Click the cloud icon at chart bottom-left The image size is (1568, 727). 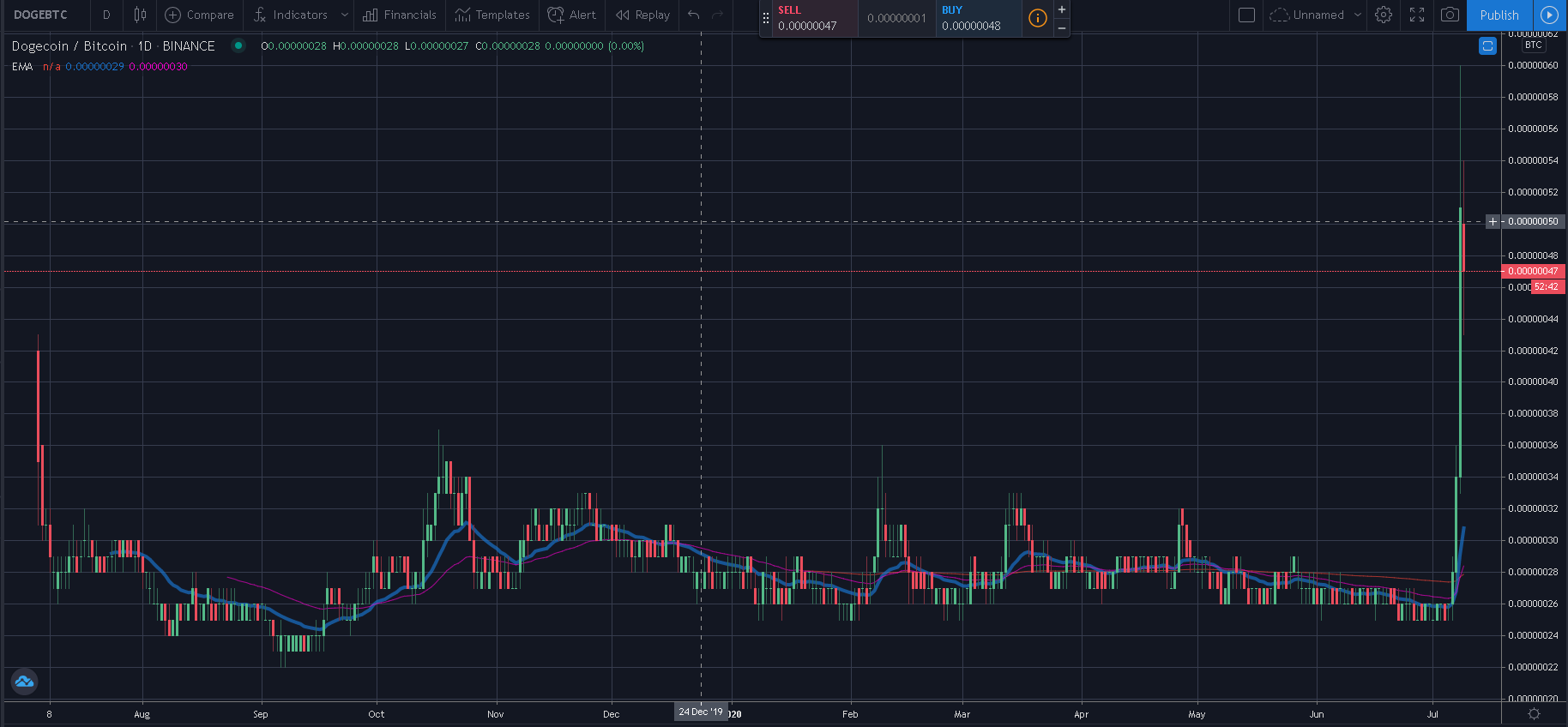click(x=24, y=682)
